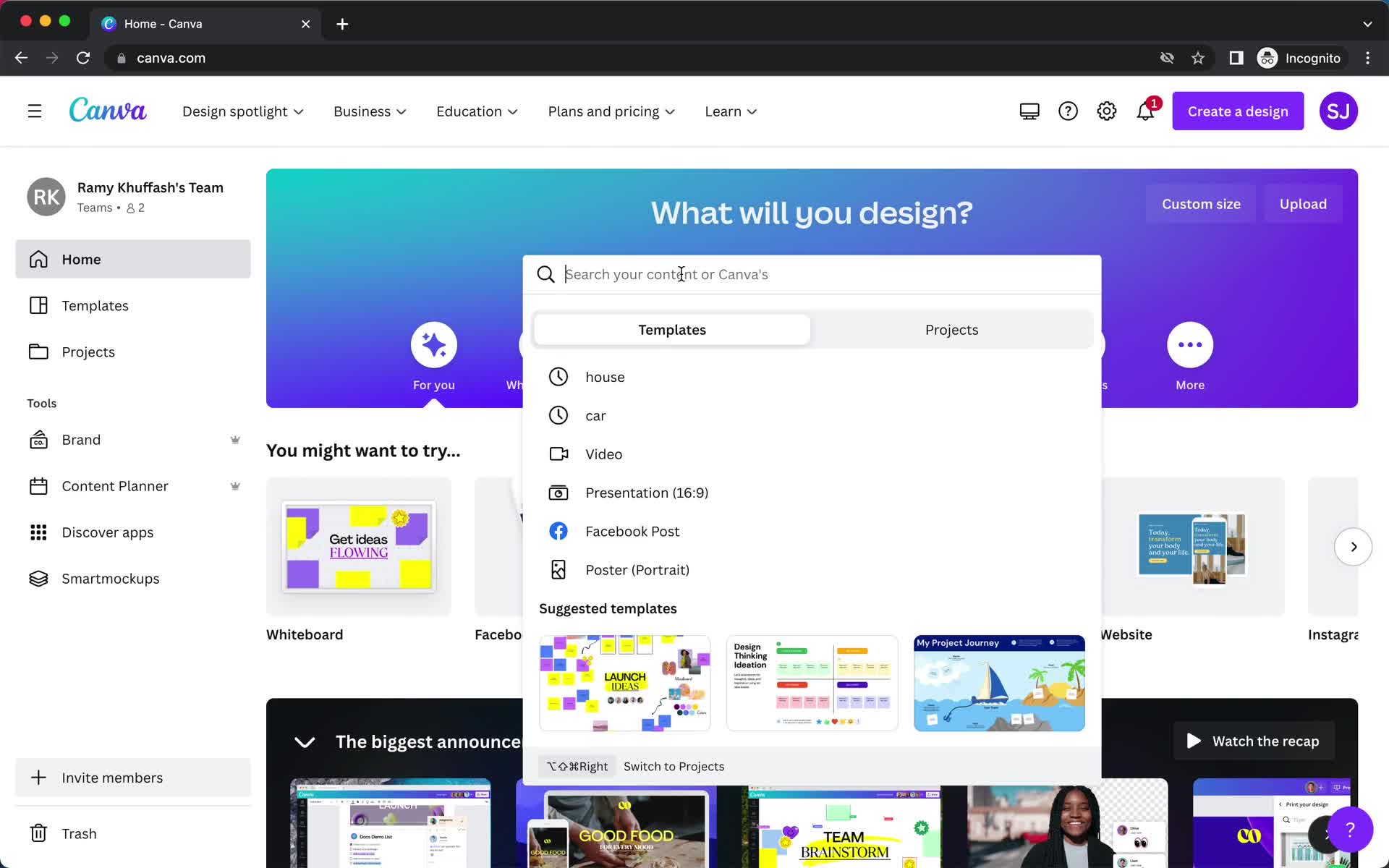
Task: Click the Create a design button
Action: click(x=1238, y=111)
